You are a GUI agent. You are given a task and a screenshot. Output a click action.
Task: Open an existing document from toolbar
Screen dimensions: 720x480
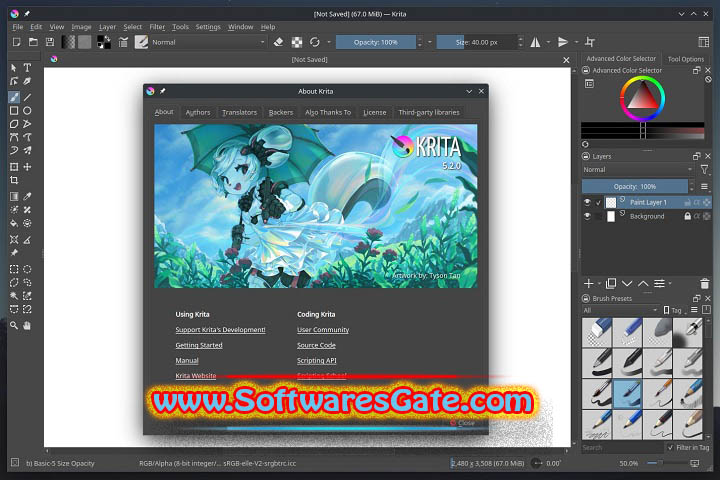[33, 42]
